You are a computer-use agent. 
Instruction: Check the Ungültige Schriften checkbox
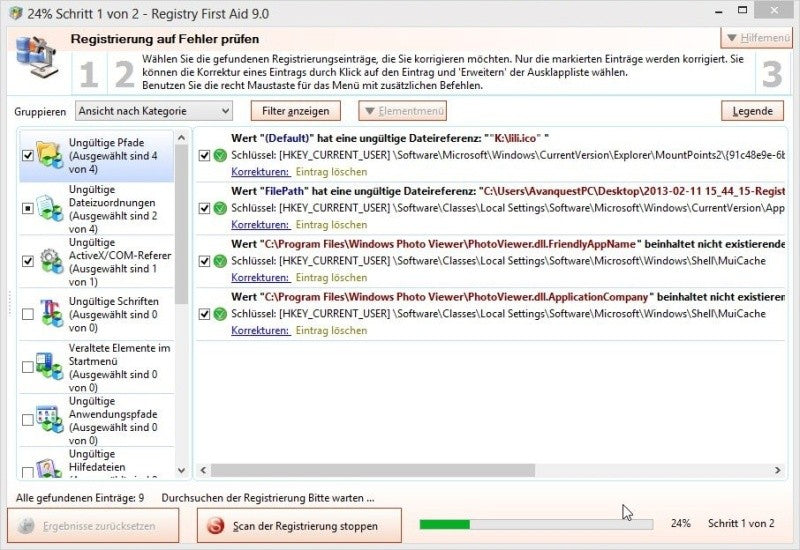pos(28,314)
